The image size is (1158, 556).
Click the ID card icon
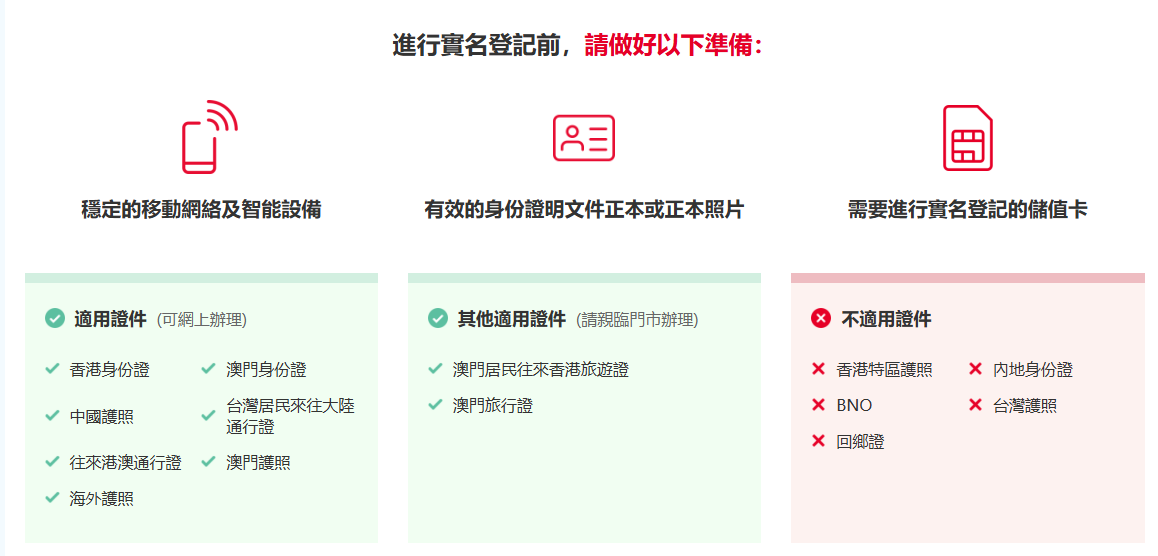click(583, 138)
